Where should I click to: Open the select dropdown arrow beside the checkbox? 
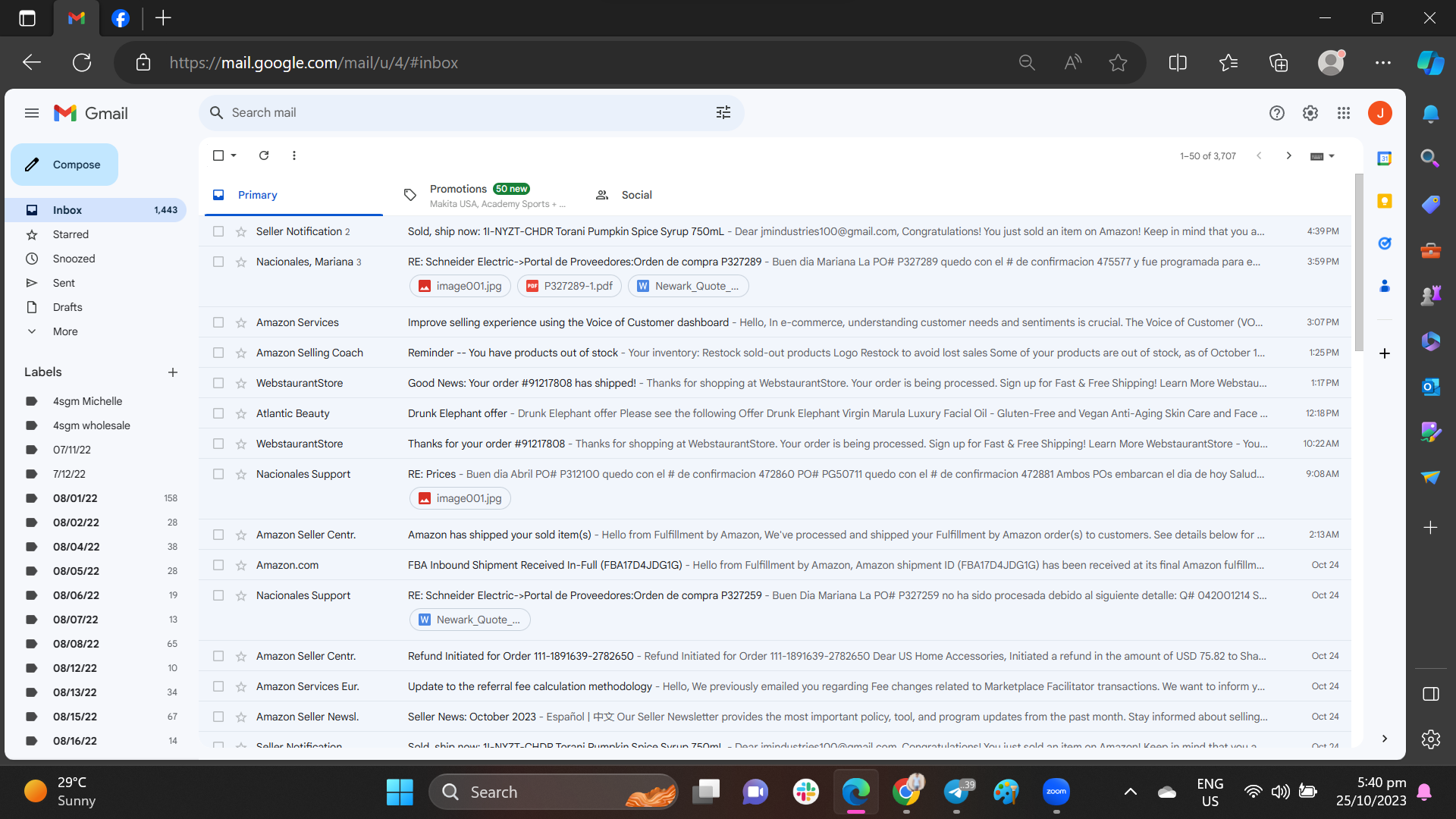point(234,155)
